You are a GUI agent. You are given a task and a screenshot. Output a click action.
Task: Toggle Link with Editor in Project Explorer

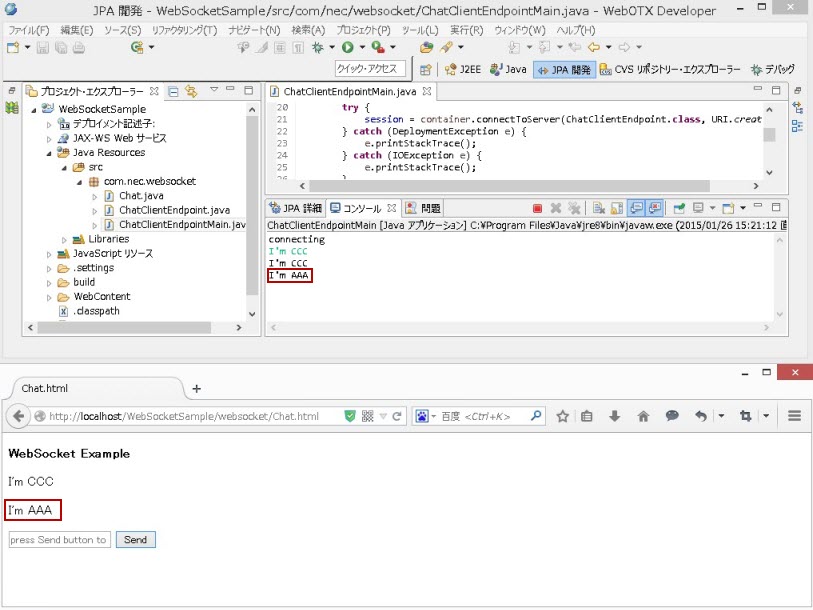tap(190, 91)
